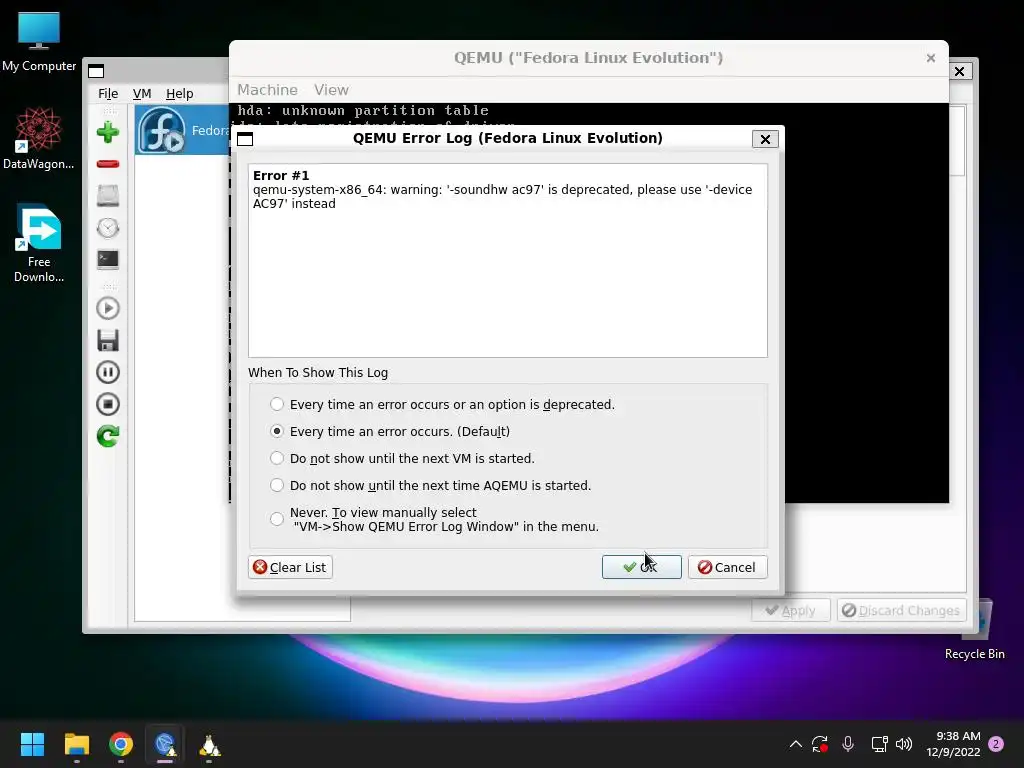Click the clock icon in AQEMU toolbar
The image size is (1024, 768).
[x=108, y=228]
